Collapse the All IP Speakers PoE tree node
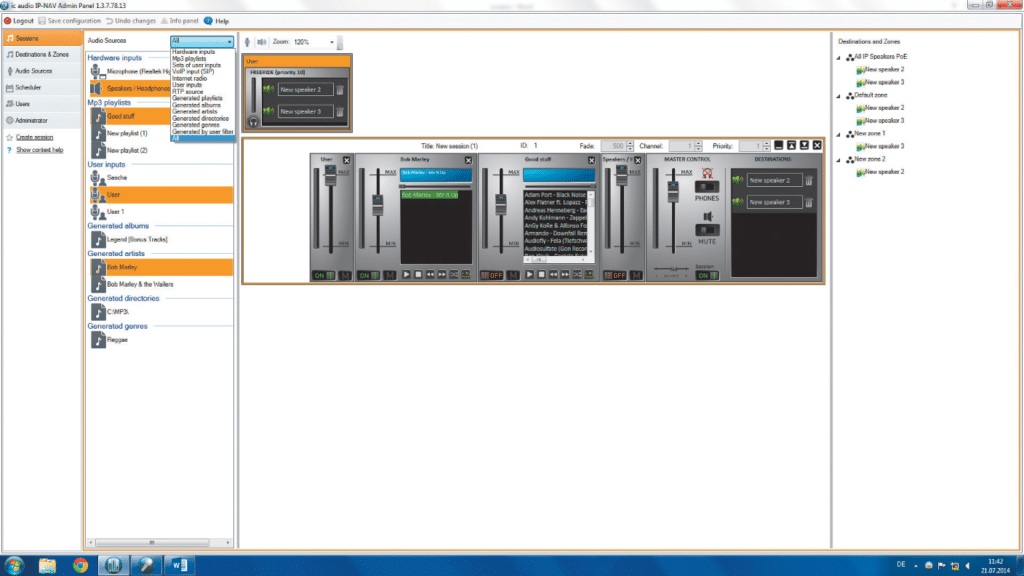Image resolution: width=1024 pixels, height=576 pixels. point(838,57)
